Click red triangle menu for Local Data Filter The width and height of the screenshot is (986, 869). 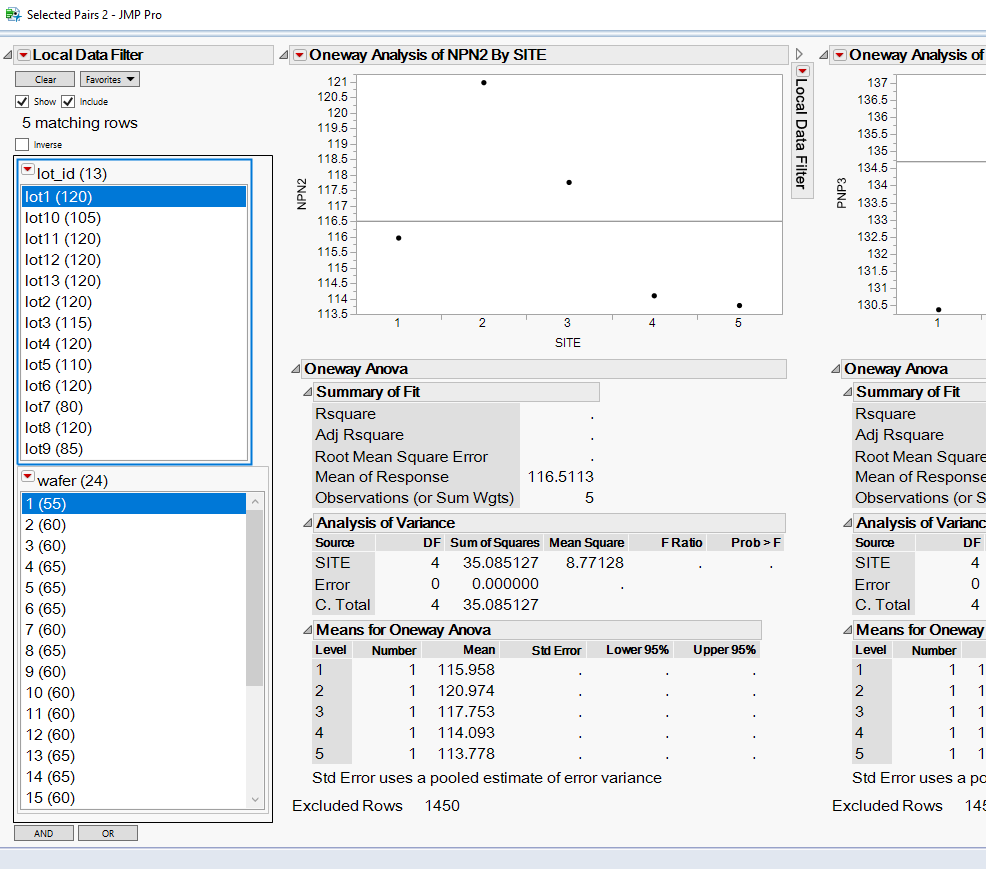pyautogui.click(x=24, y=55)
